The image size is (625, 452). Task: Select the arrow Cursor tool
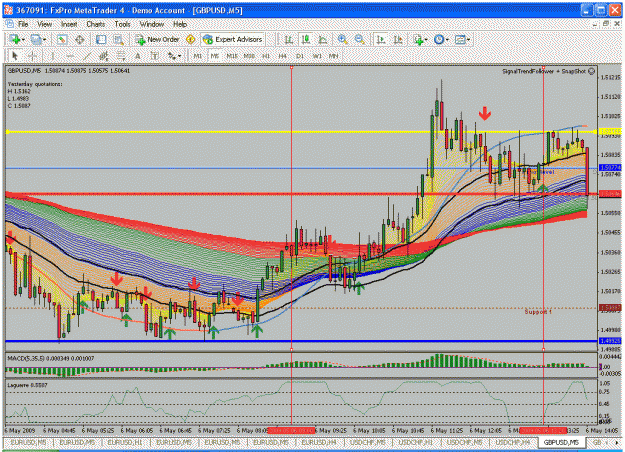(x=15, y=56)
